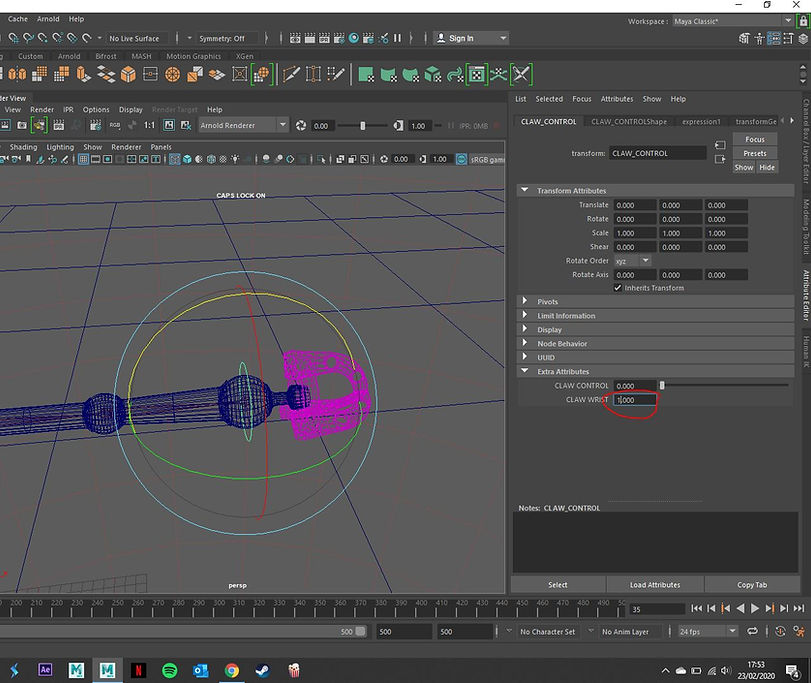The height and width of the screenshot is (683, 811).
Task: Toggle the Inherits Transform checkbox
Action: pos(618,288)
